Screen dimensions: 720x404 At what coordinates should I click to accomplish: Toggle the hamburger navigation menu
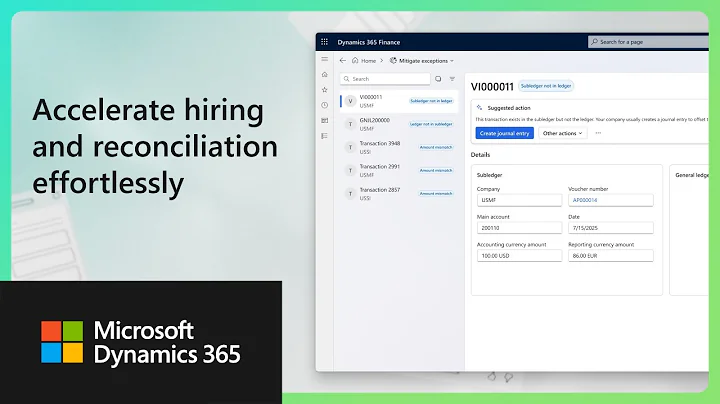coord(325,59)
